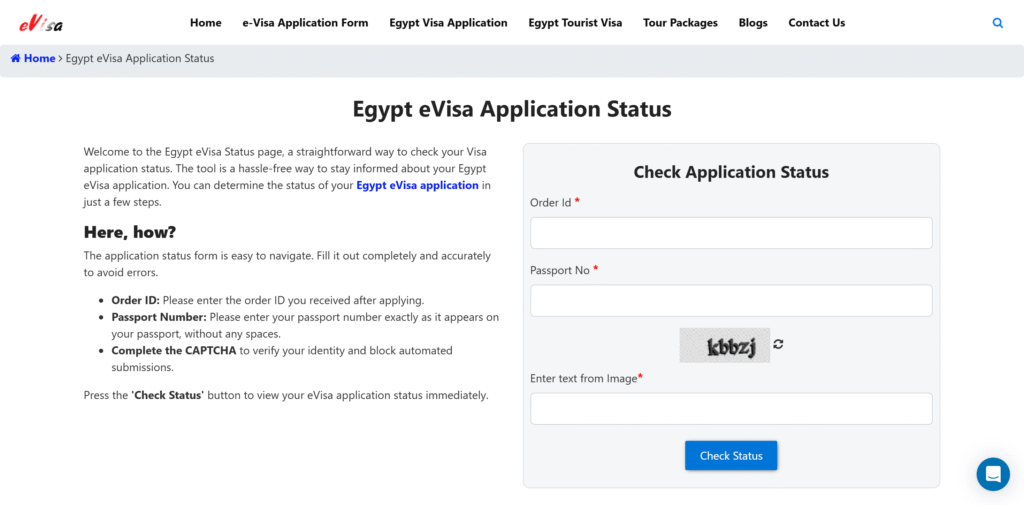The height and width of the screenshot is (505, 1024).
Task: Select the Enter text from Image field
Action: [731, 409]
